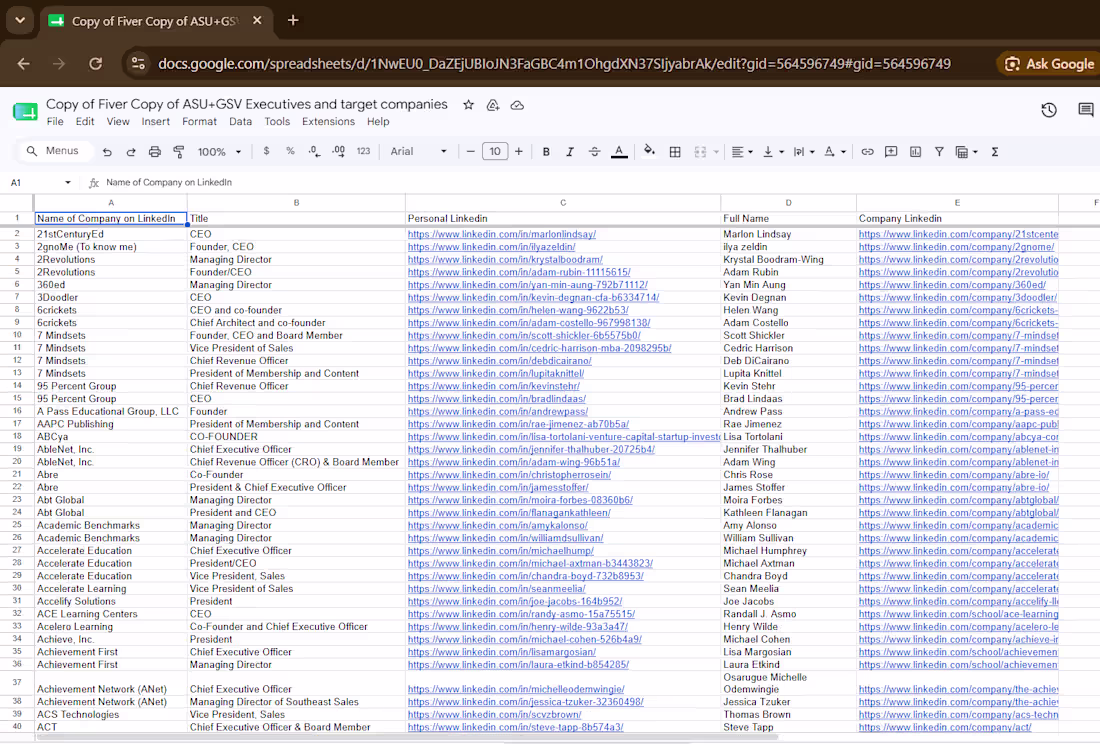The image size is (1100, 744).
Task: Click the Print icon
Action: click(155, 151)
